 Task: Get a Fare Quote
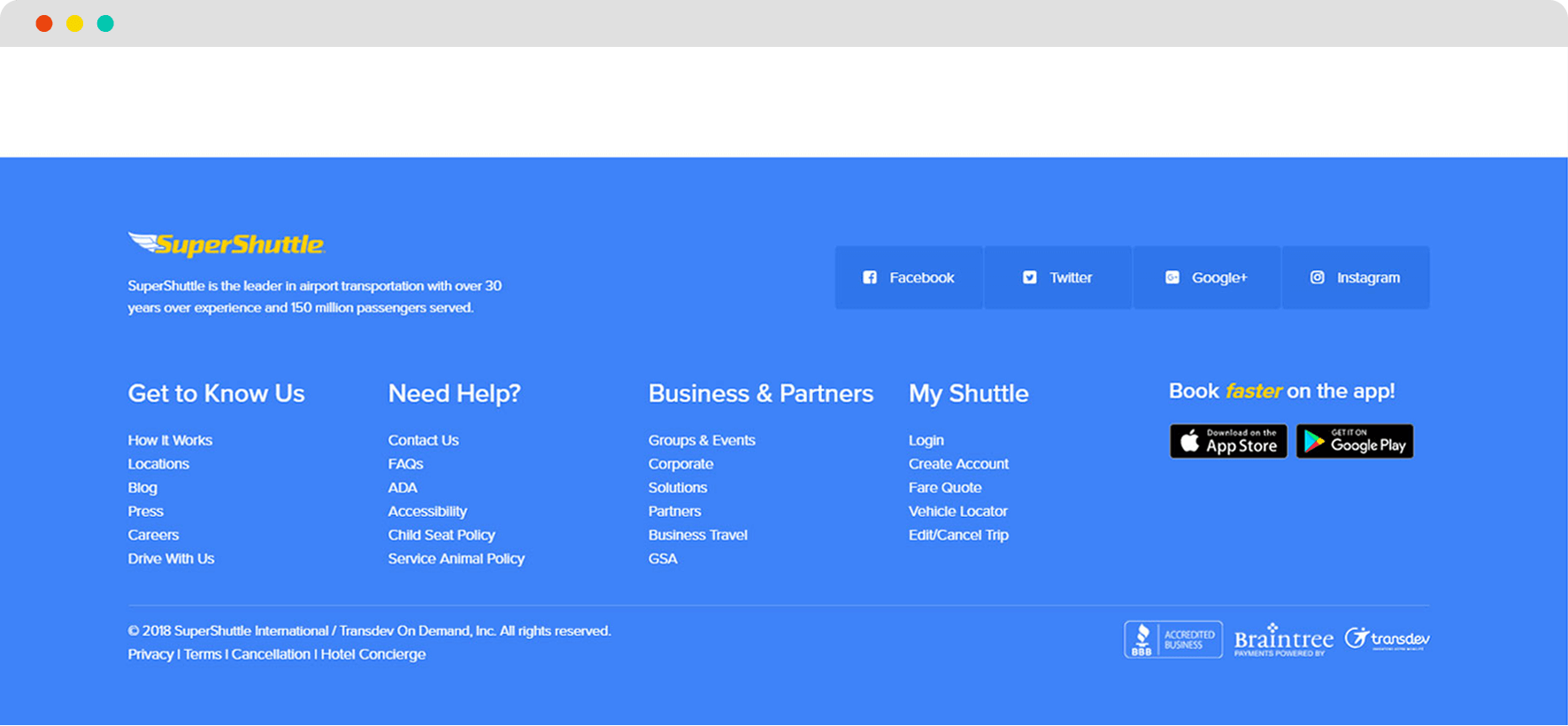[945, 488]
